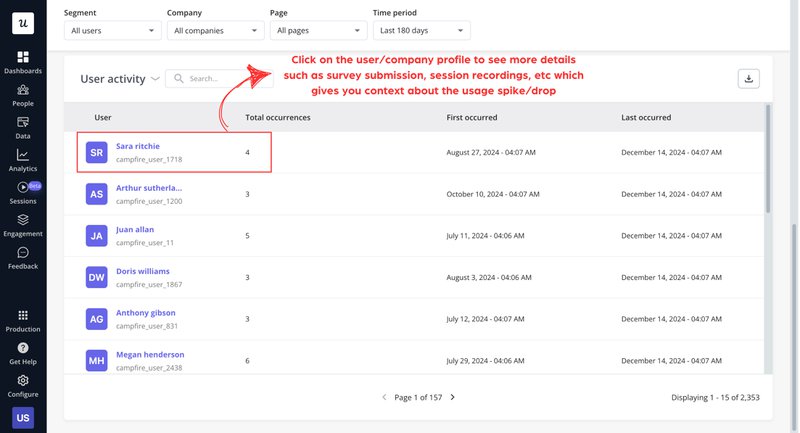Open the Page dropdown showing All pages
Image resolution: width=800 pixels, height=433 pixels.
[x=319, y=31]
